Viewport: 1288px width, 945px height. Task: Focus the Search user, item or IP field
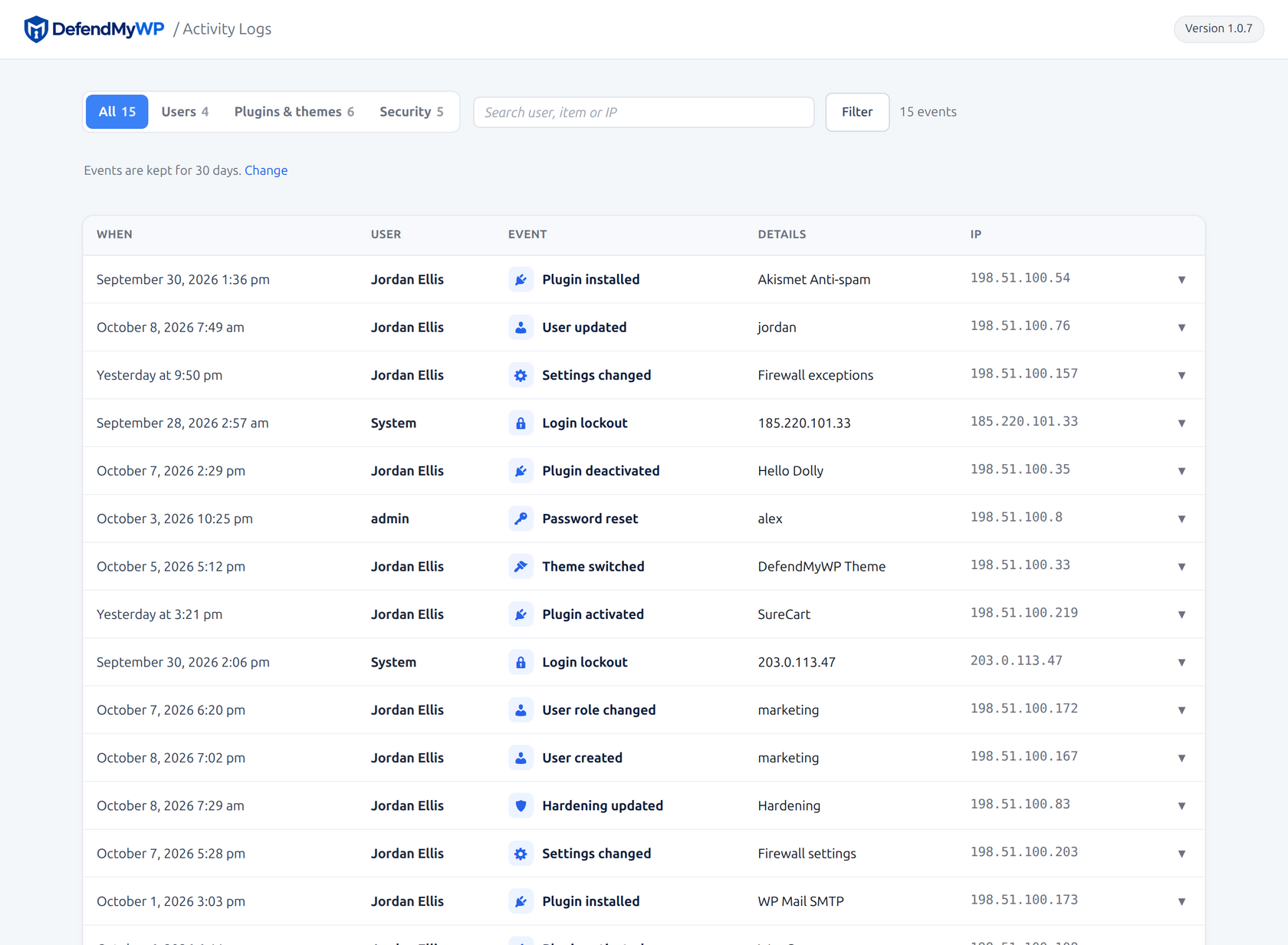(x=643, y=112)
